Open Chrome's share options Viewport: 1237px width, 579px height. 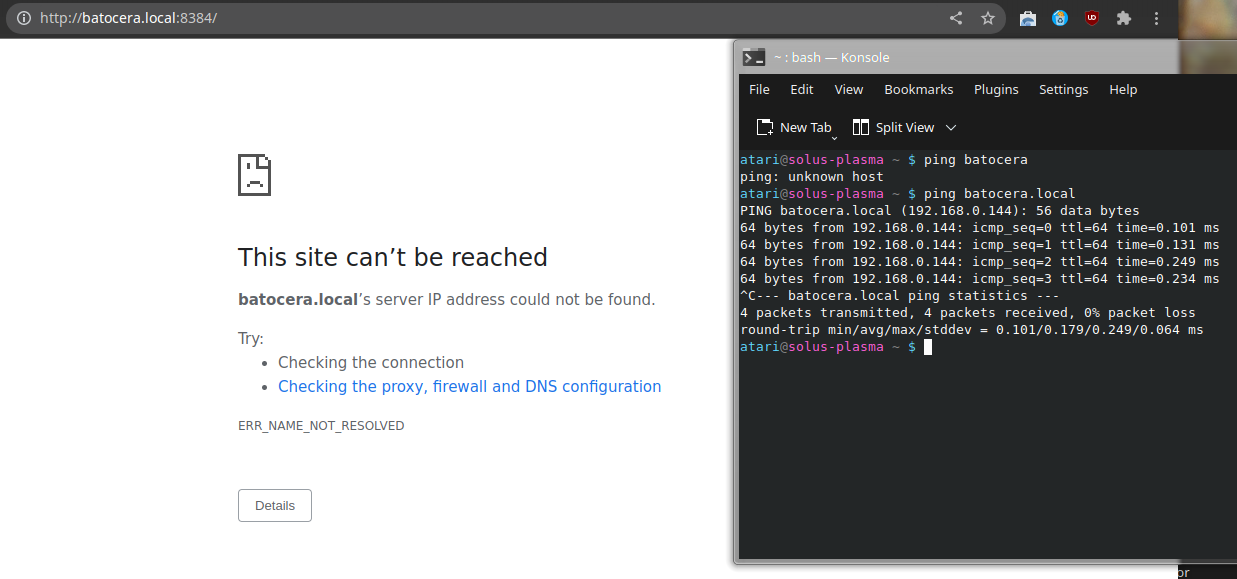point(955,17)
